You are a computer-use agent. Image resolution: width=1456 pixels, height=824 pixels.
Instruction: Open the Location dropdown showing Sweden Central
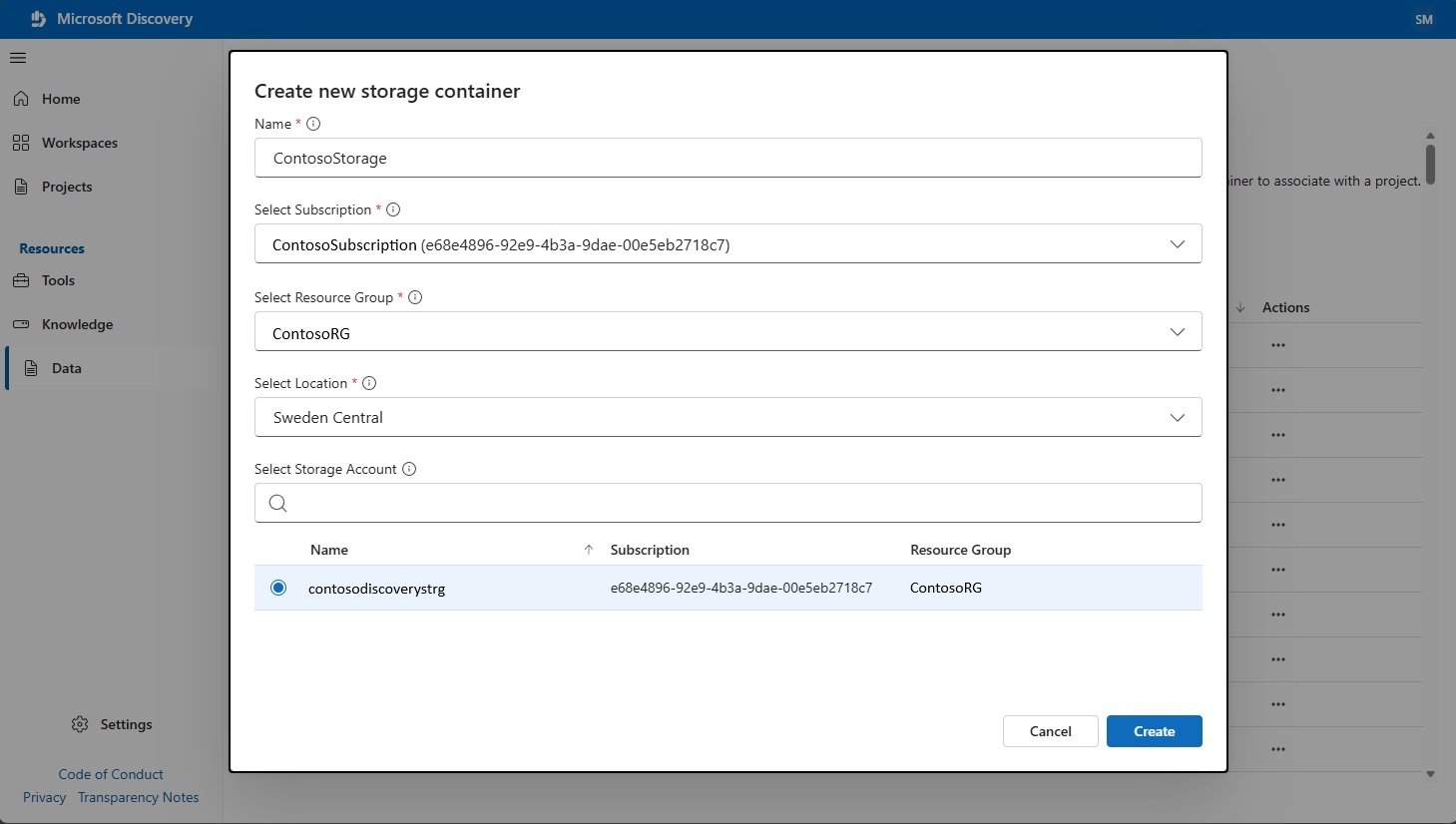click(728, 417)
